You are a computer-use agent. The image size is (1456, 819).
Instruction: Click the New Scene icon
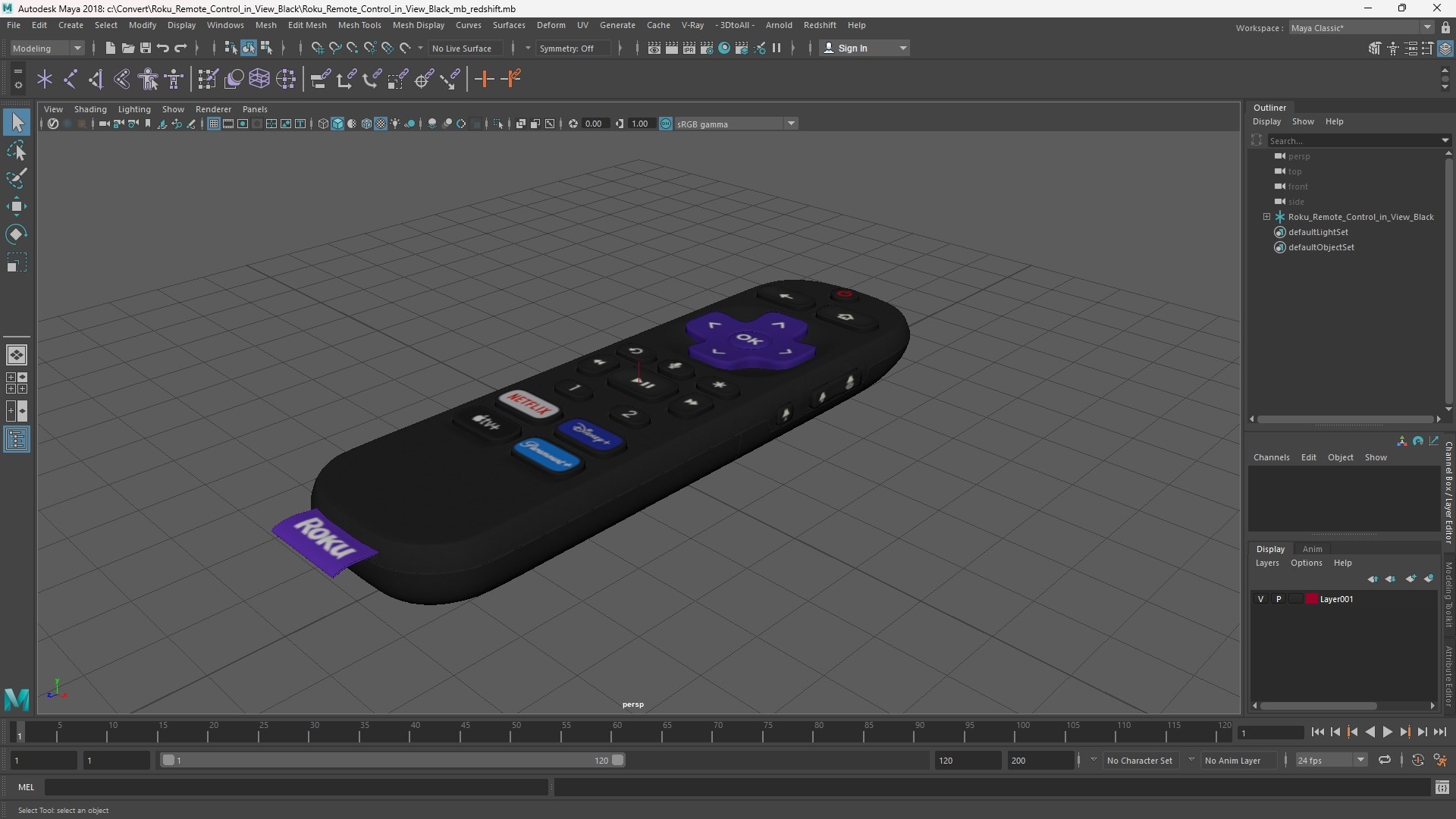(x=110, y=48)
